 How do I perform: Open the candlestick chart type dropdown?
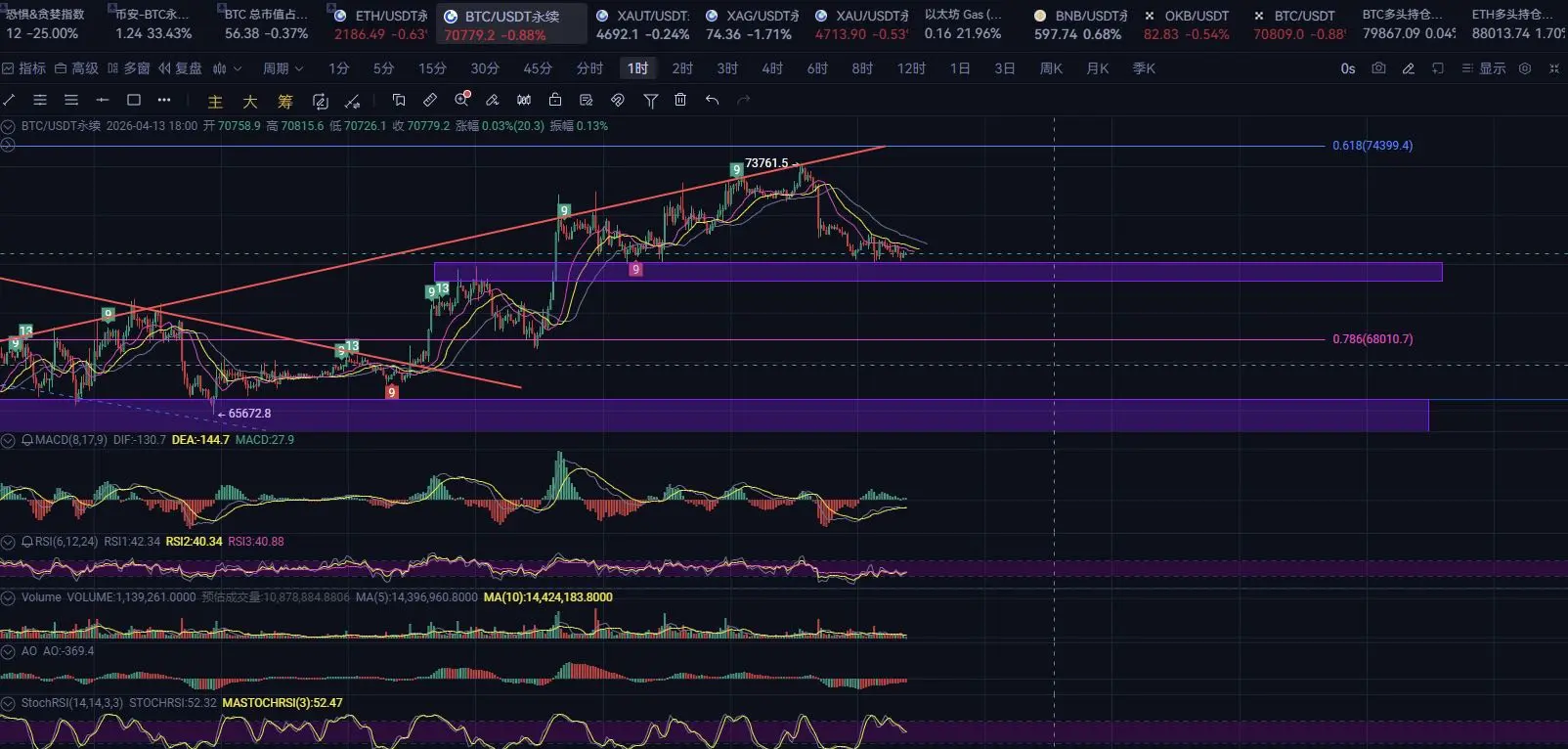pos(227,68)
